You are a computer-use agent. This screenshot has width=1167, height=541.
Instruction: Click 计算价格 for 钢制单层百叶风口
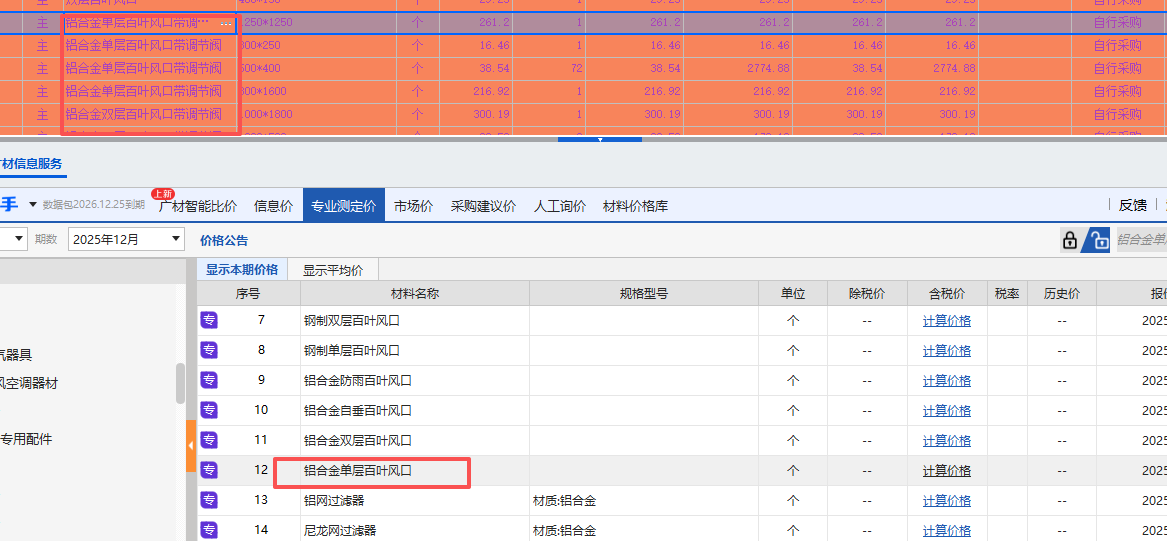tap(947, 350)
